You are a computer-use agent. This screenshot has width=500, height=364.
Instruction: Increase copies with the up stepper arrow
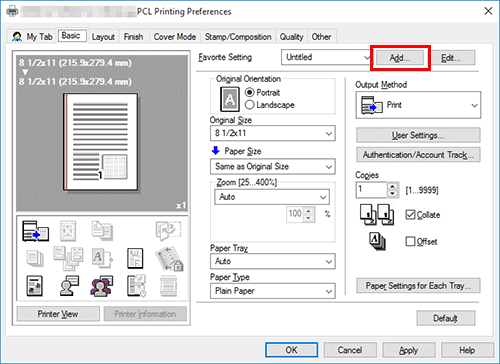393,186
